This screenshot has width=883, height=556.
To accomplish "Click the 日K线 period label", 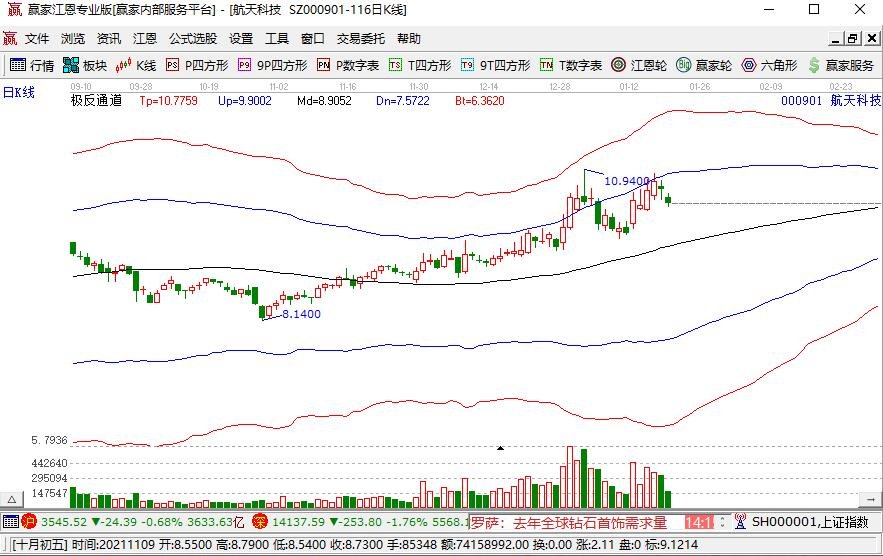I will coord(19,92).
